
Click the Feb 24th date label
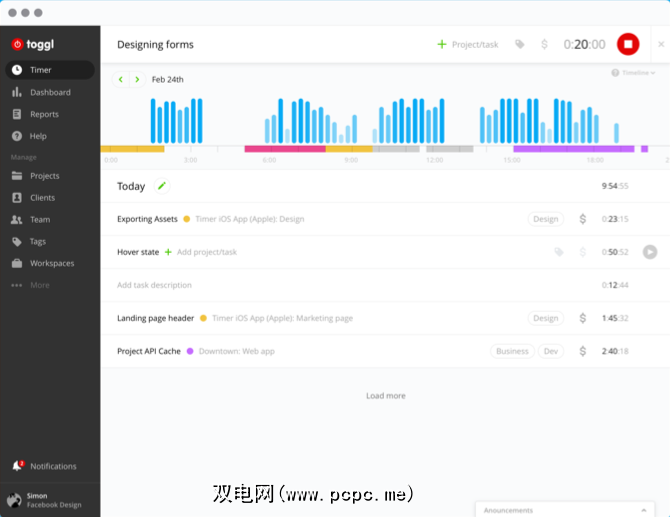pyautogui.click(x=168, y=79)
